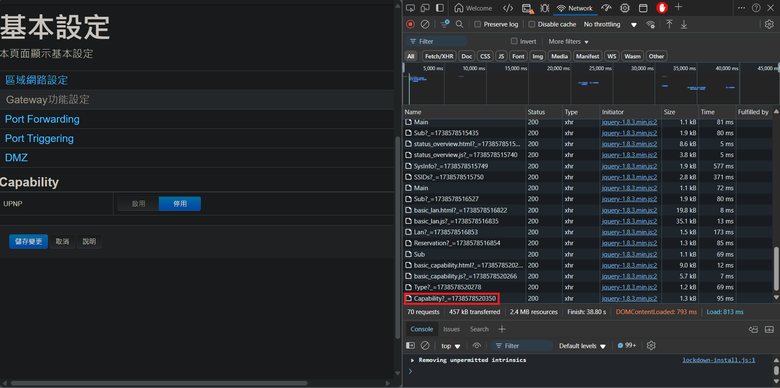Filter requests by Doc type
This screenshot has height=388, width=780.
coord(467,56)
